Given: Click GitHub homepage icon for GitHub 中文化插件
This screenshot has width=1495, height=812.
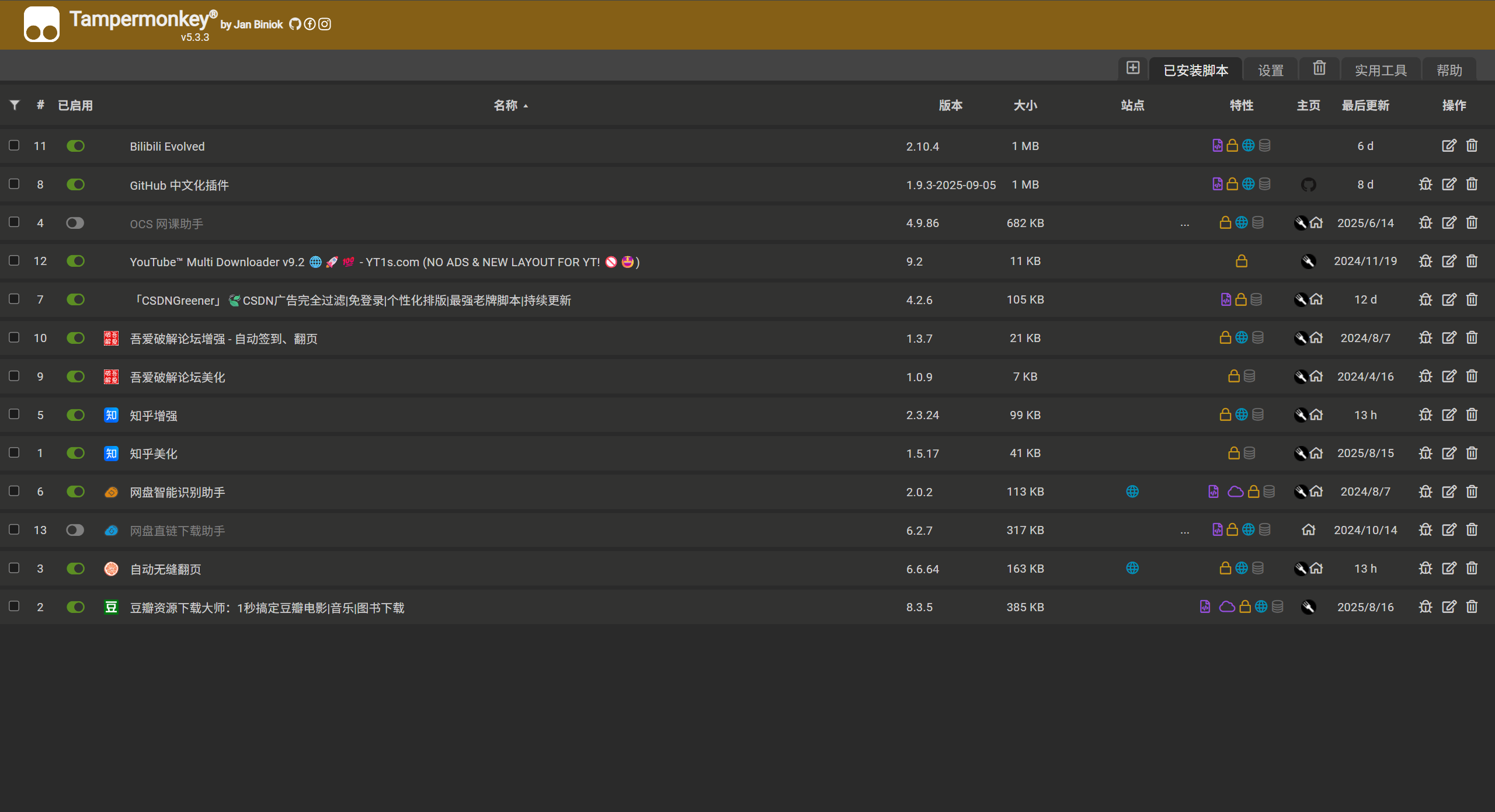Looking at the screenshot, I should click(x=1308, y=184).
